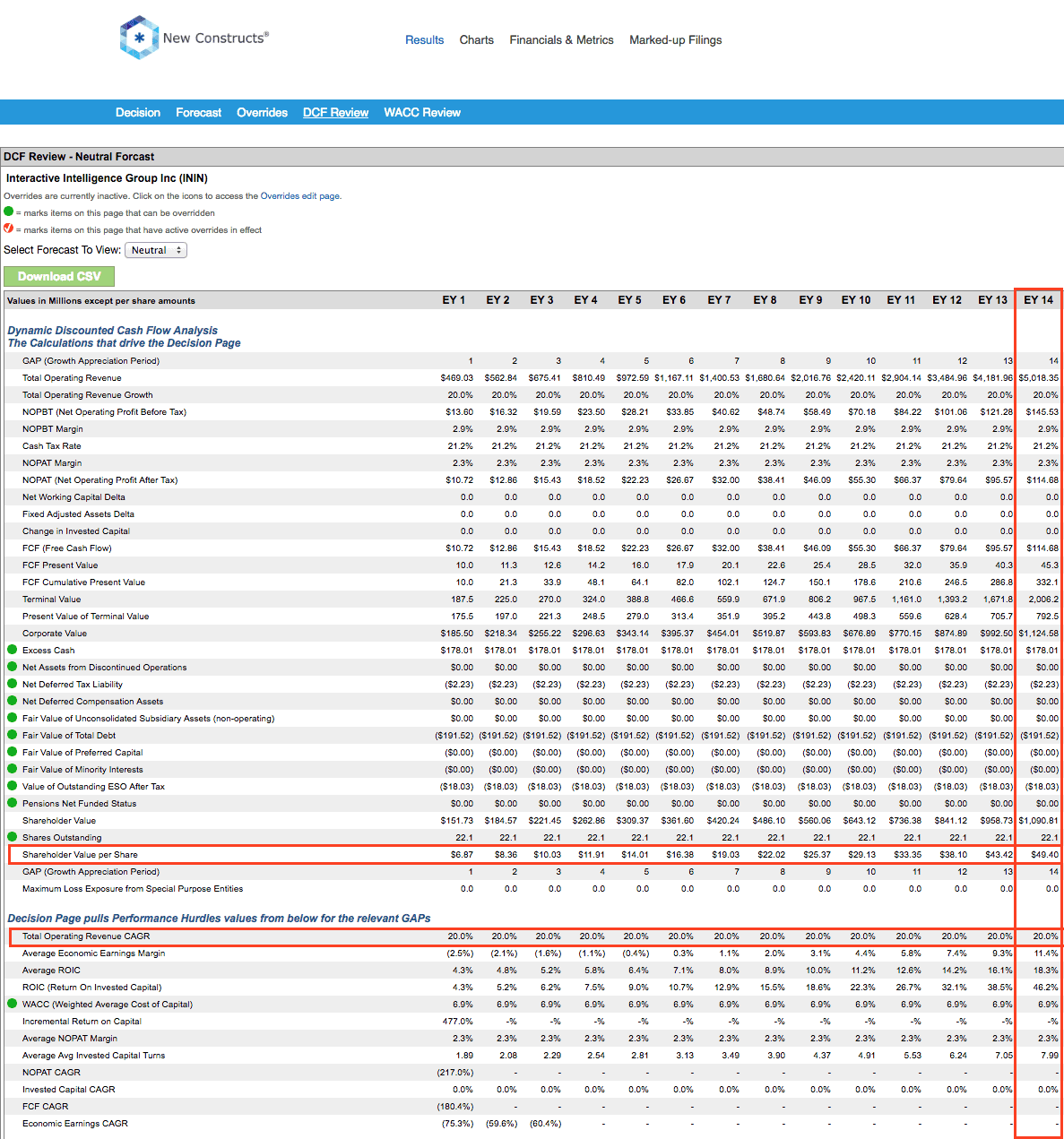Click the $5,018.35 total operating revenue cell

[1038, 378]
